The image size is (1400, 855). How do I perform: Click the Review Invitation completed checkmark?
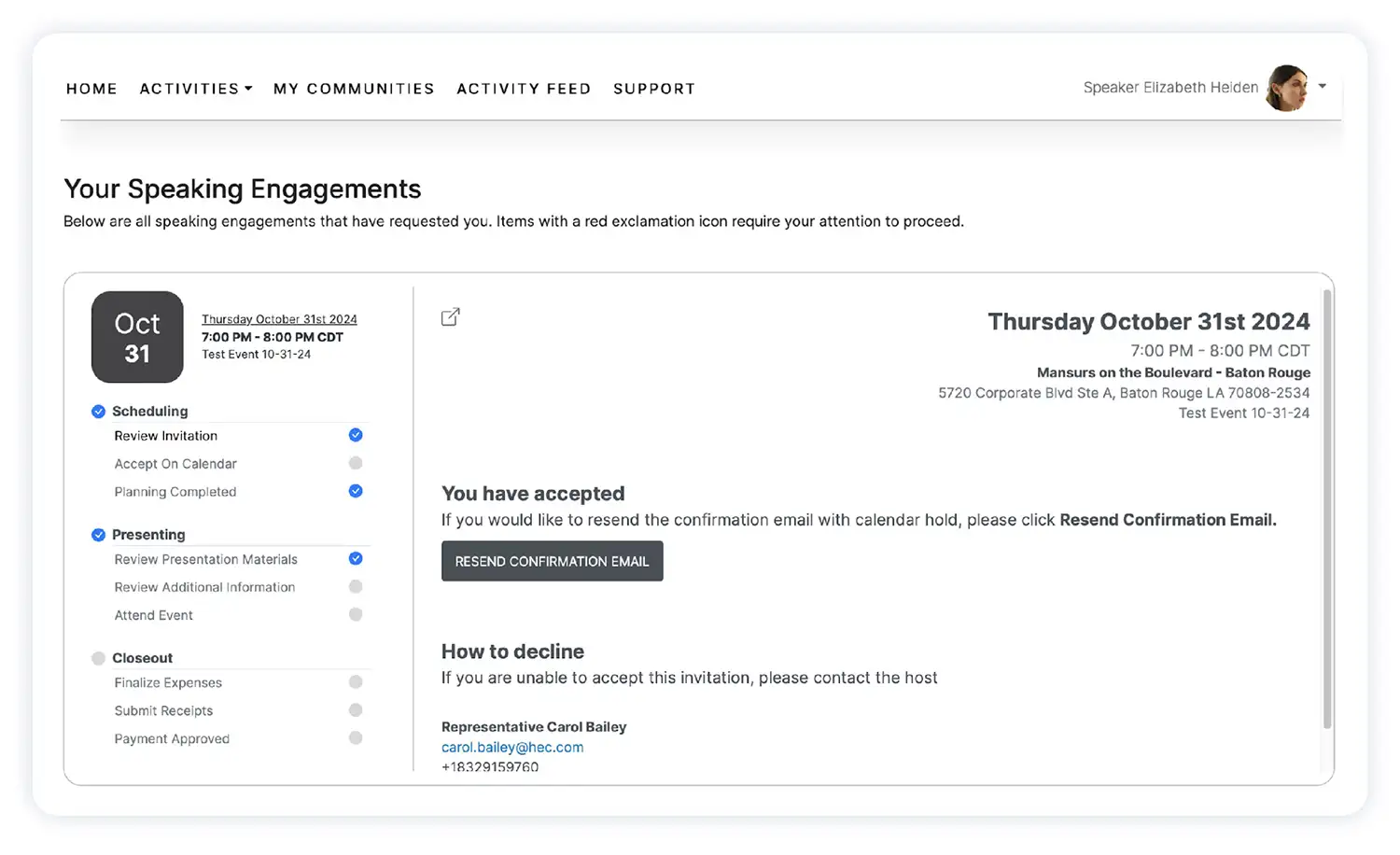pos(356,435)
